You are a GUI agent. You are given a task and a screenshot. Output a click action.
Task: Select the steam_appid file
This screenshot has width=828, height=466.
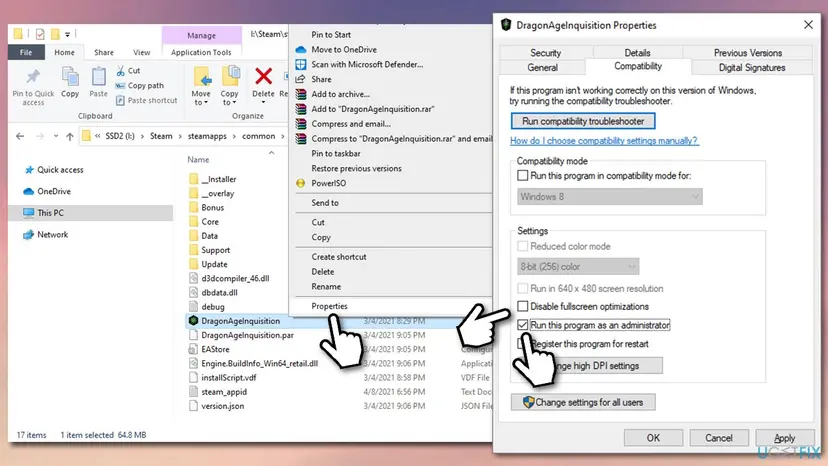pos(218,392)
